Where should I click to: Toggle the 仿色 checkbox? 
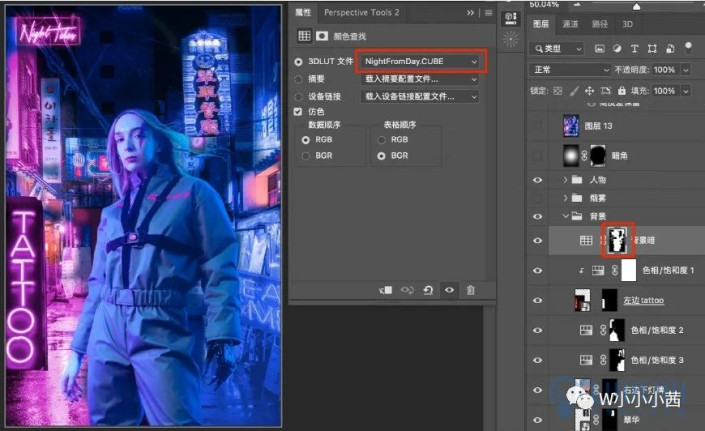pyautogui.click(x=298, y=111)
